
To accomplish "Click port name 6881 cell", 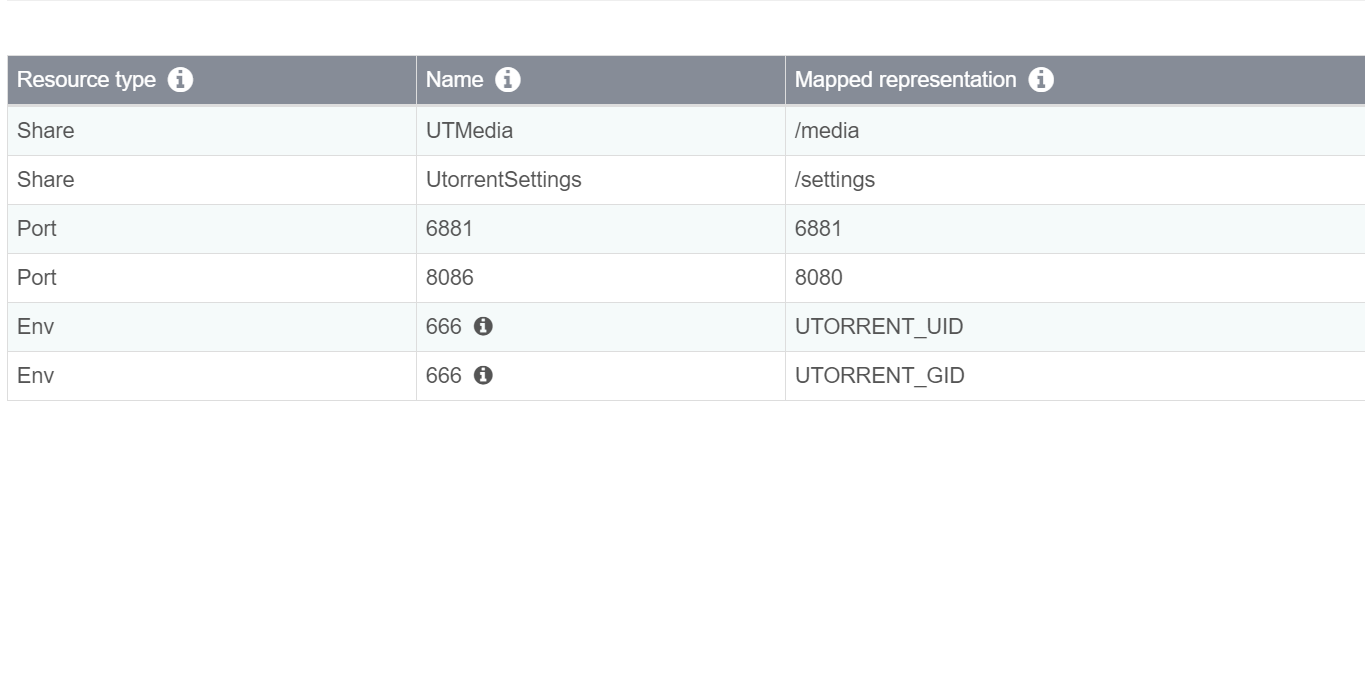I will (601, 229).
